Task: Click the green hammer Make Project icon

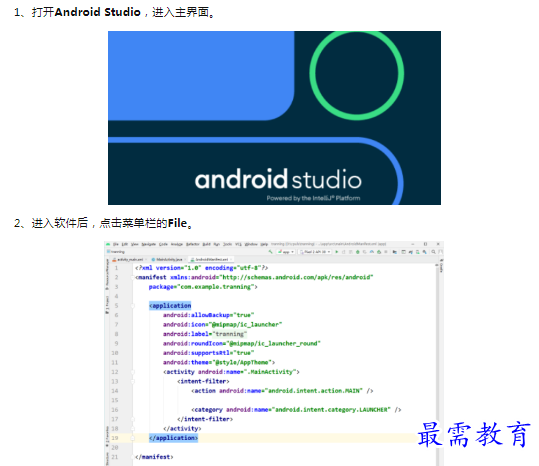Action: (271, 252)
